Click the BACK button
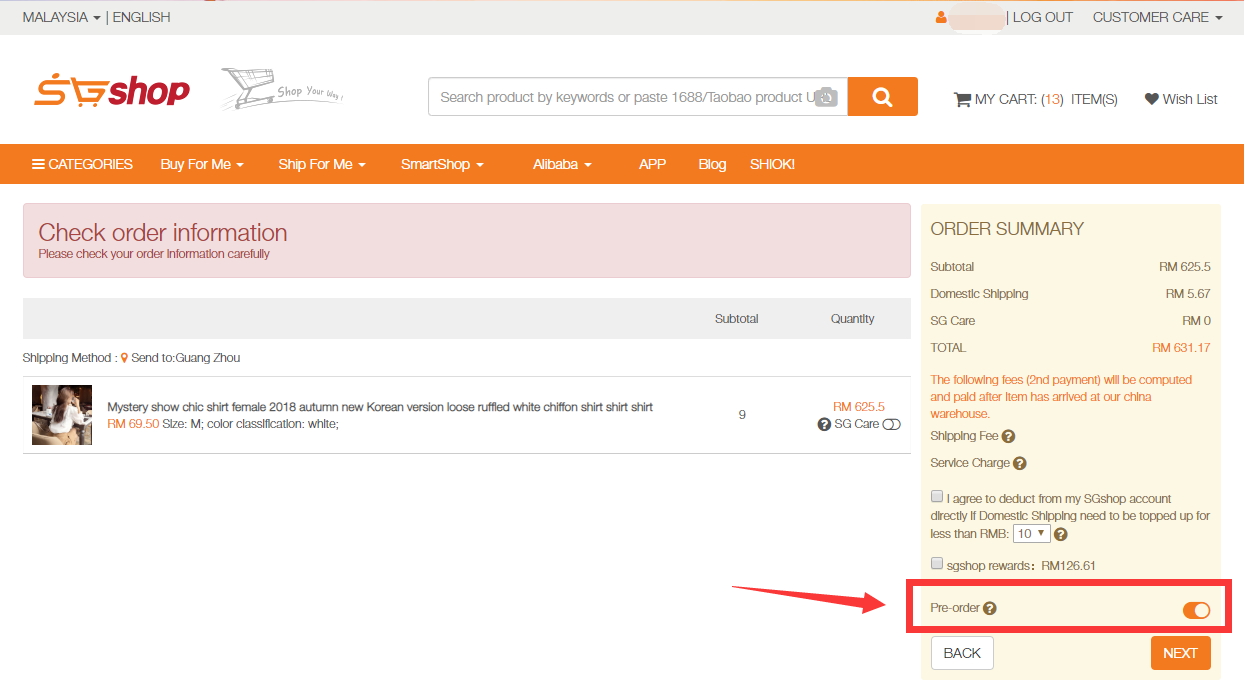This screenshot has width=1244, height=691. (962, 653)
